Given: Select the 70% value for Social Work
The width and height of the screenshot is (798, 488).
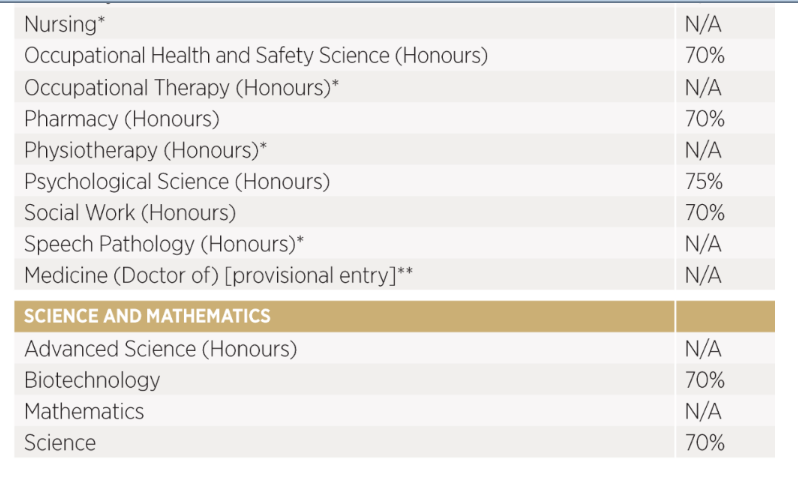Looking at the screenshot, I should click(705, 213).
